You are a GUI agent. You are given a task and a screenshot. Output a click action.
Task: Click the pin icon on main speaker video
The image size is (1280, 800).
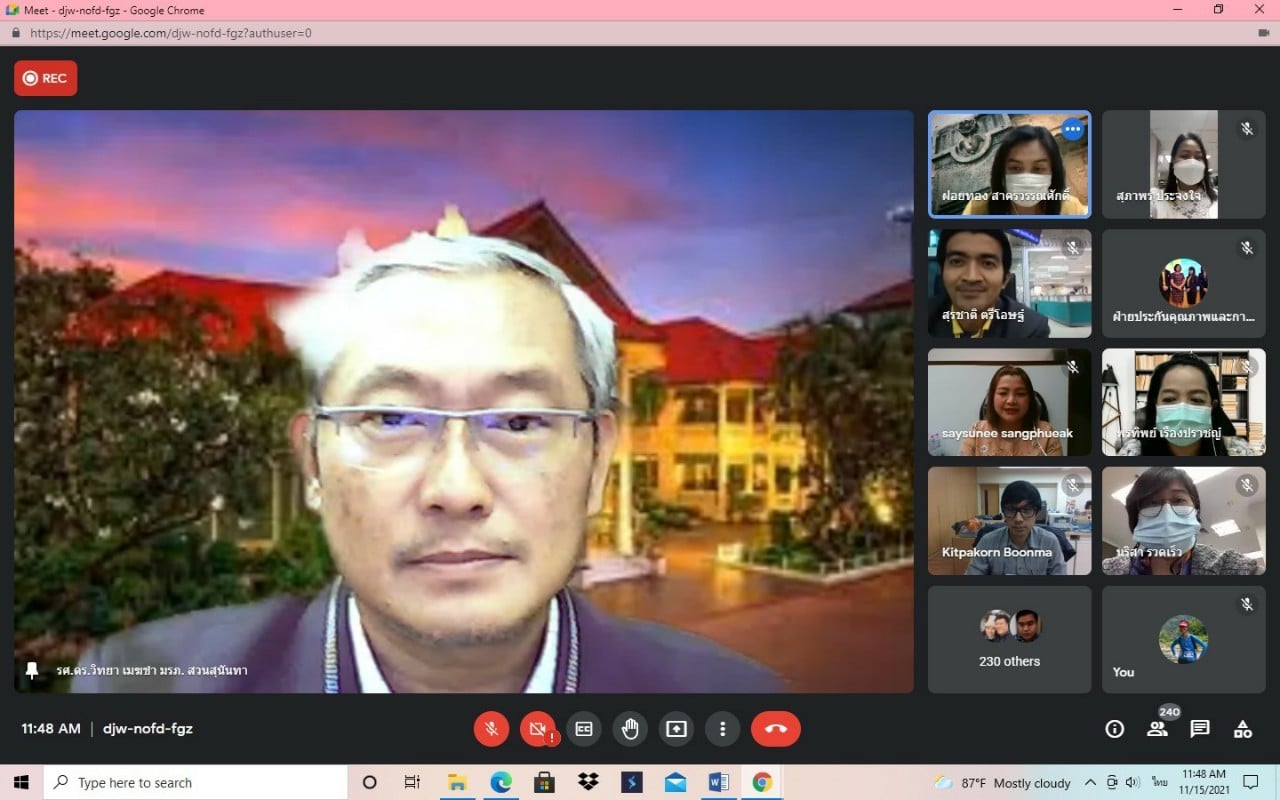tap(32, 670)
